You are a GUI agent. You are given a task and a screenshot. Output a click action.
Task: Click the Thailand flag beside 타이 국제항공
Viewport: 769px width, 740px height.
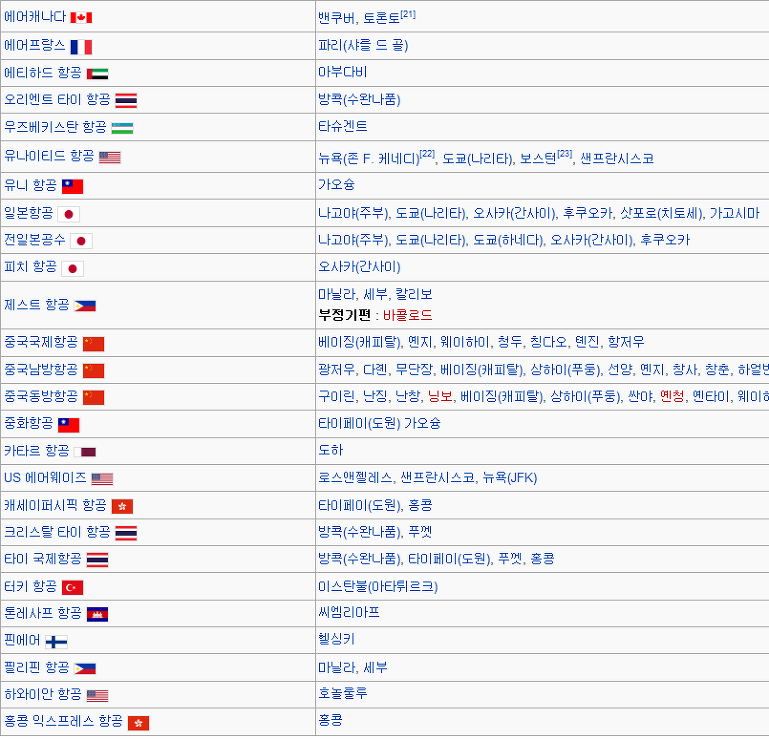pyautogui.click(x=97, y=560)
